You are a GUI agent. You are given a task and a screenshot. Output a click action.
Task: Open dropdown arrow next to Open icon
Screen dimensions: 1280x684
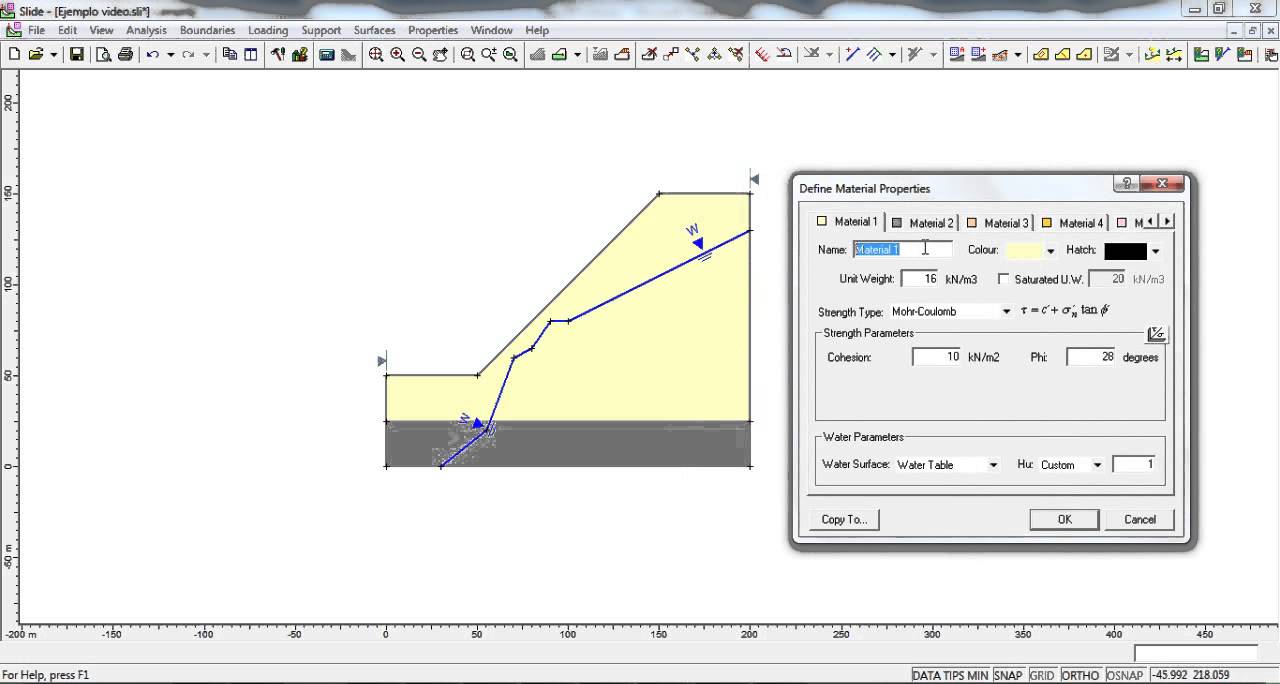point(53,55)
